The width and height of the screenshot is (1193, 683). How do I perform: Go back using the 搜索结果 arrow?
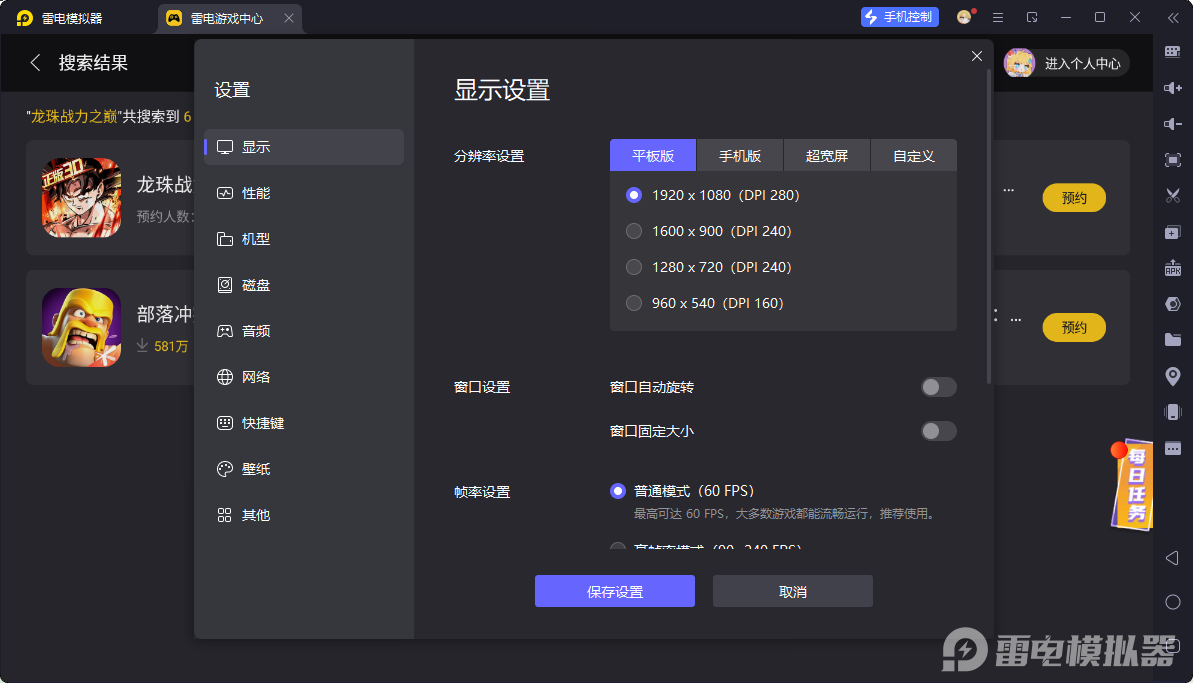(35, 62)
